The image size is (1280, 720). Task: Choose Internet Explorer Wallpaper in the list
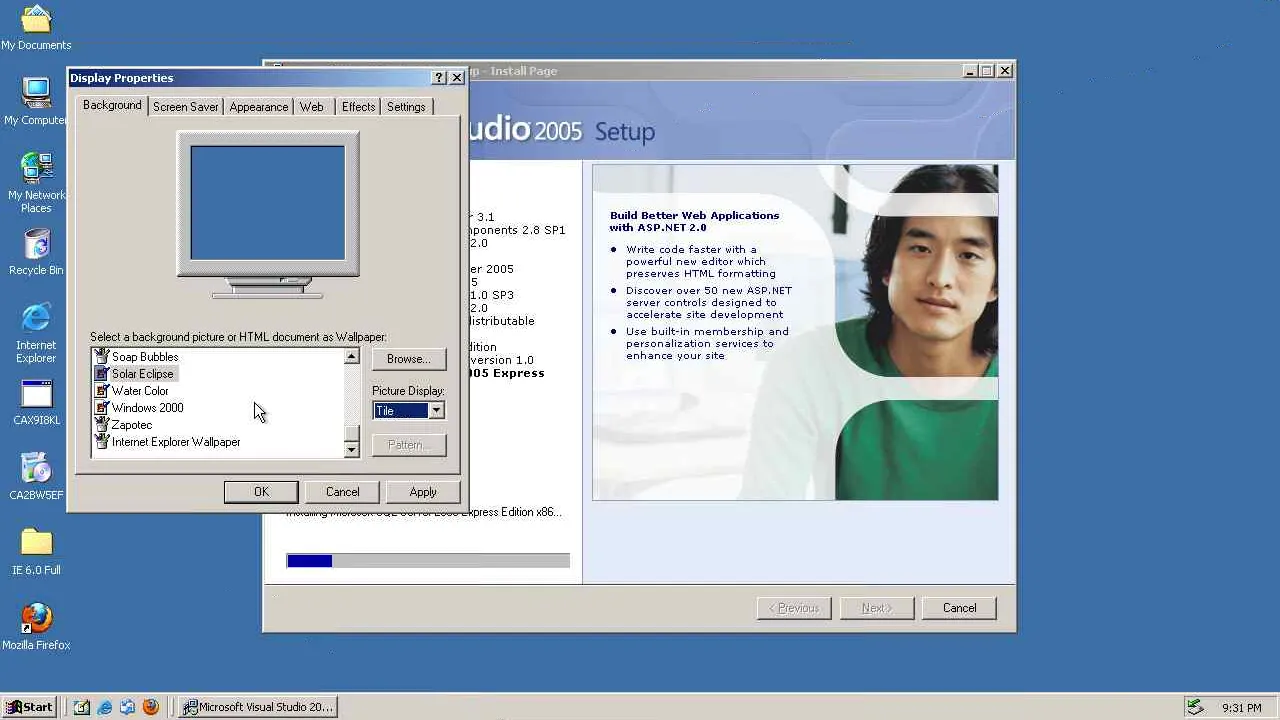pos(176,442)
